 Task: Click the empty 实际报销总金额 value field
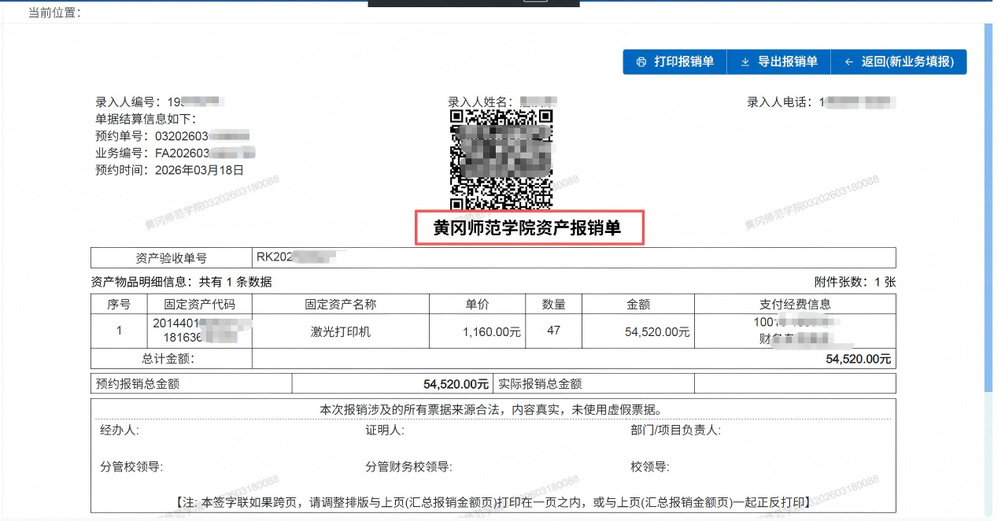pyautogui.click(x=795, y=383)
